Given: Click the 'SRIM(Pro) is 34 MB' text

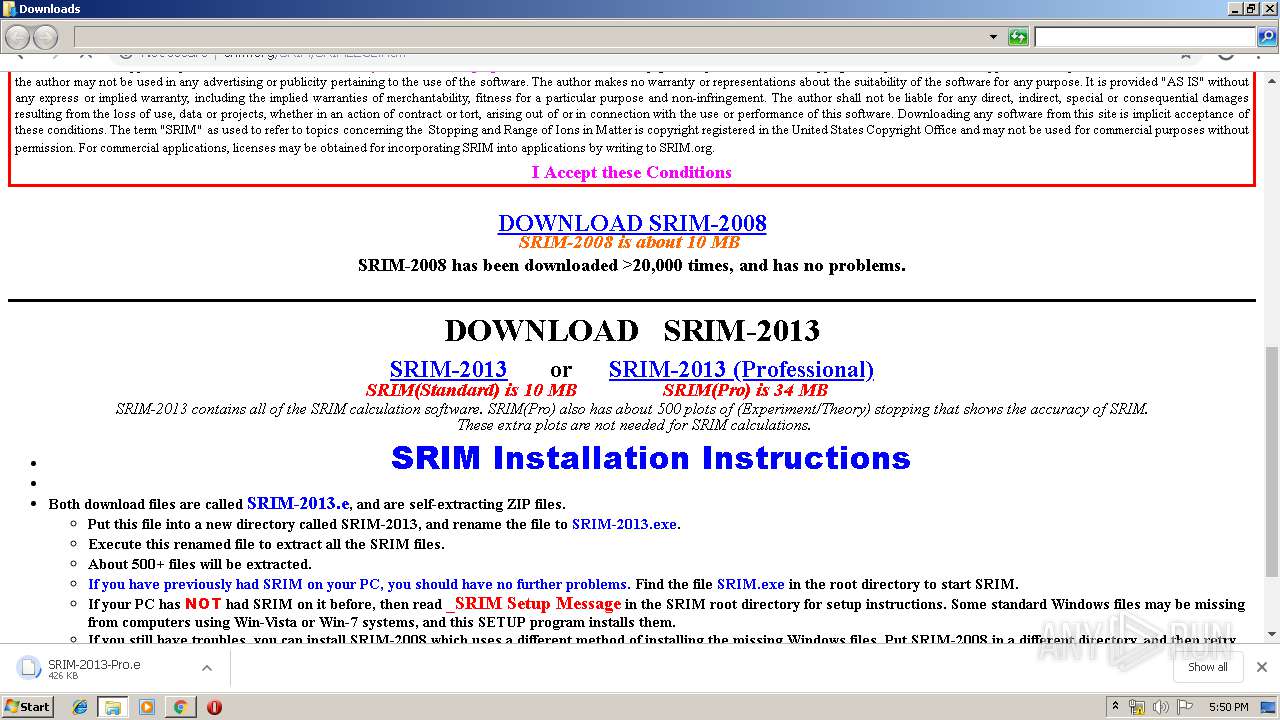Looking at the screenshot, I should [745, 390].
